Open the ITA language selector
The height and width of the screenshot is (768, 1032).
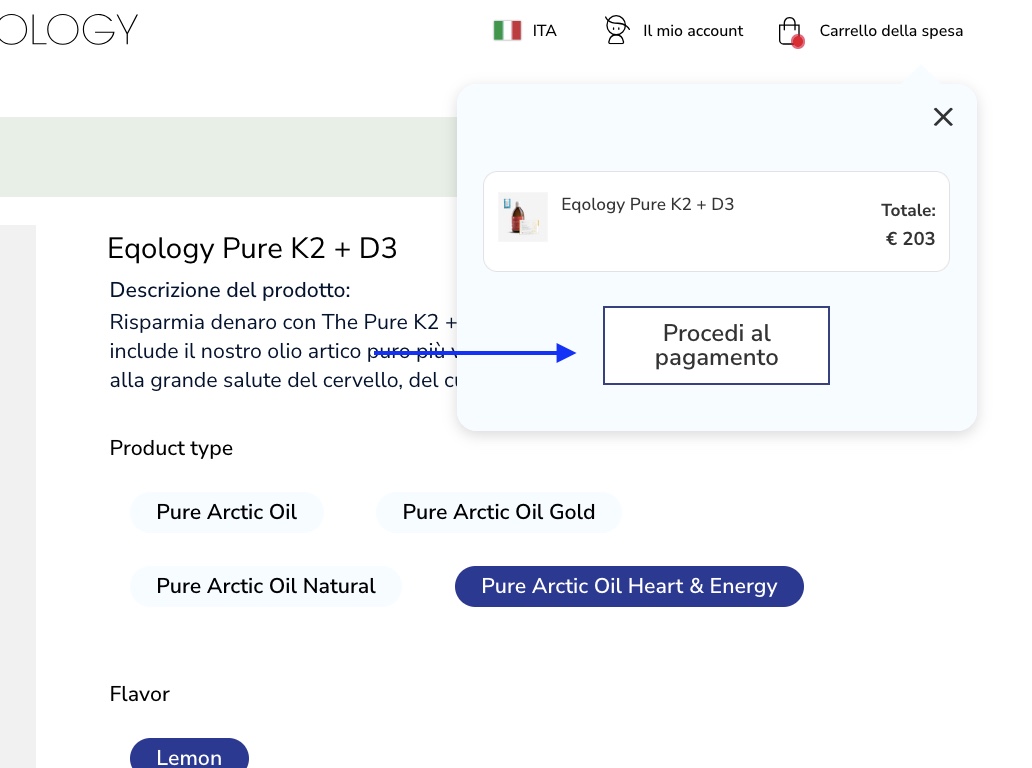[544, 31]
